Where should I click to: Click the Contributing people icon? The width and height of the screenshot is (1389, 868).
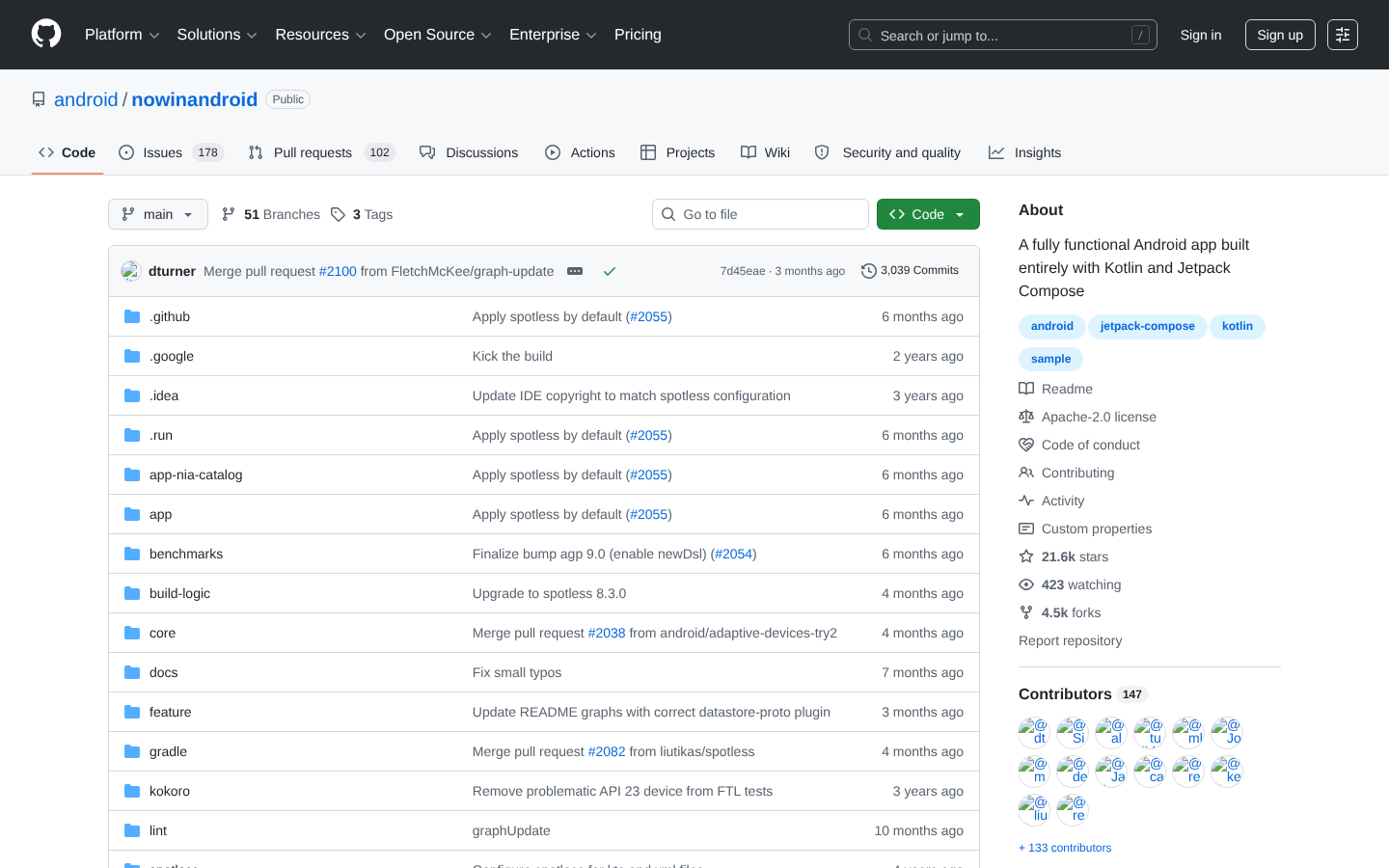(1026, 473)
